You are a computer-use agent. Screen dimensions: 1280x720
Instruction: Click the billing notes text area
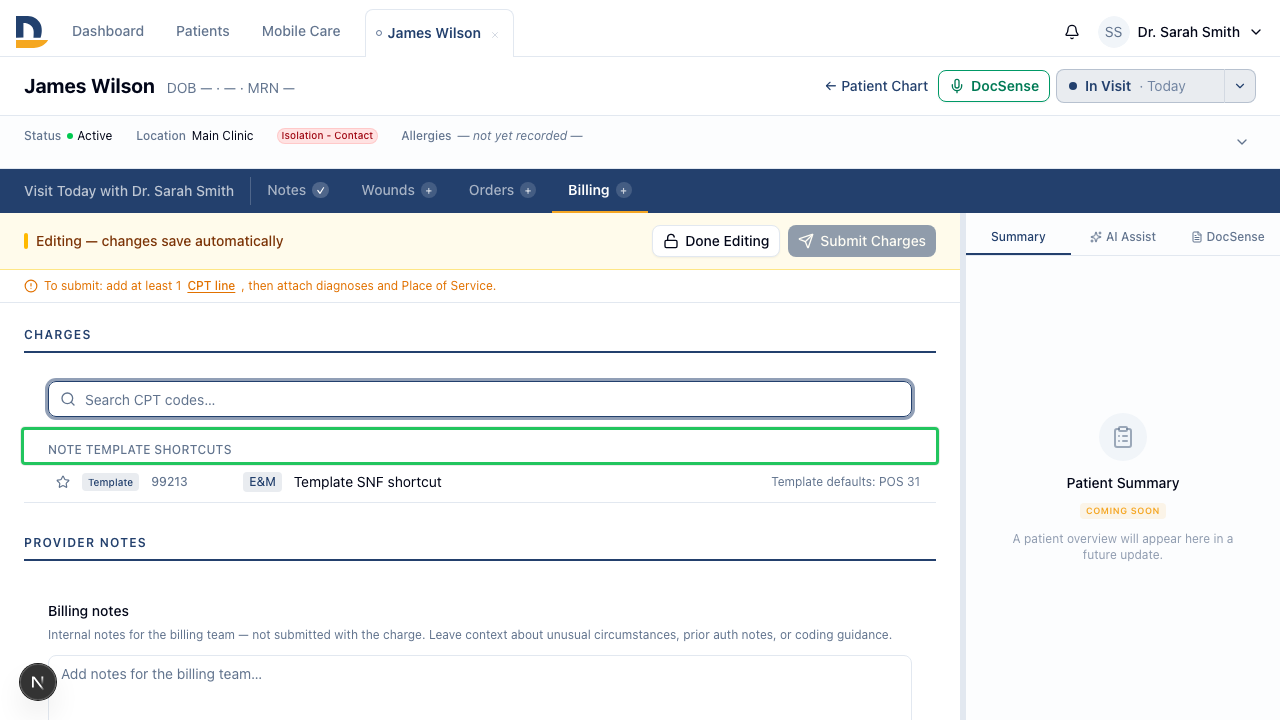(x=480, y=688)
